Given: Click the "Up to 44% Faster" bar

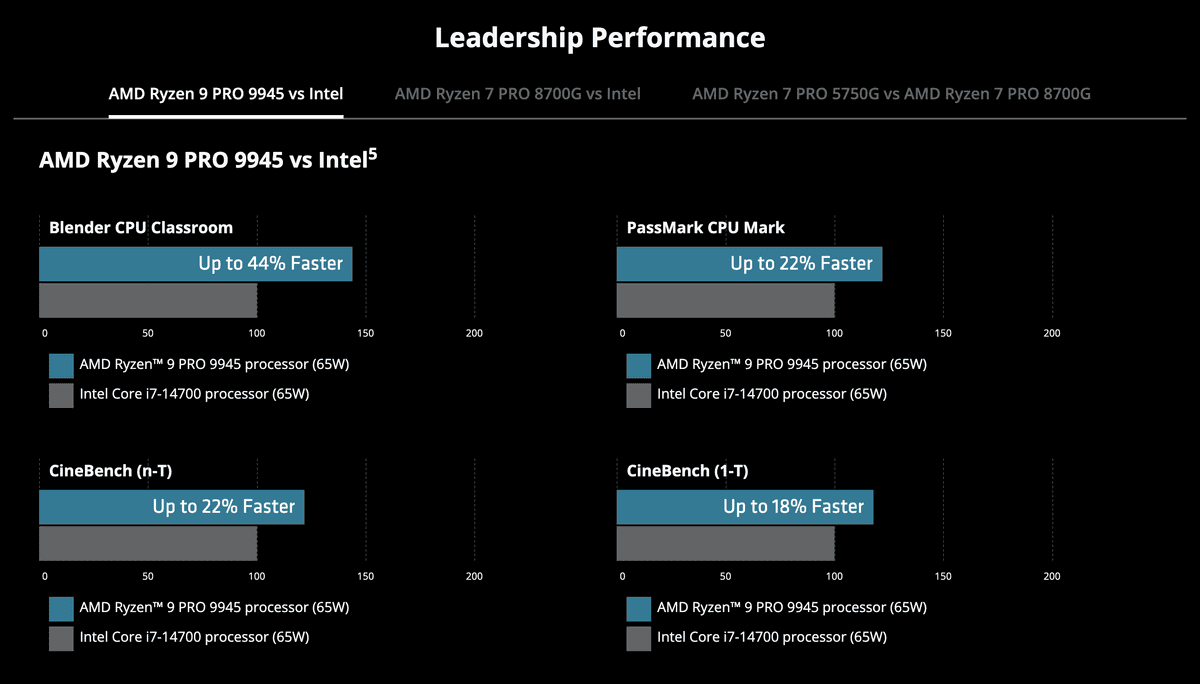Looking at the screenshot, I should [195, 264].
